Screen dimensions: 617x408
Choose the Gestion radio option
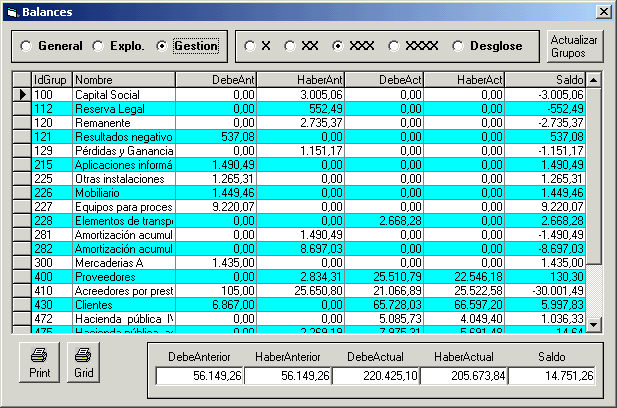point(164,46)
